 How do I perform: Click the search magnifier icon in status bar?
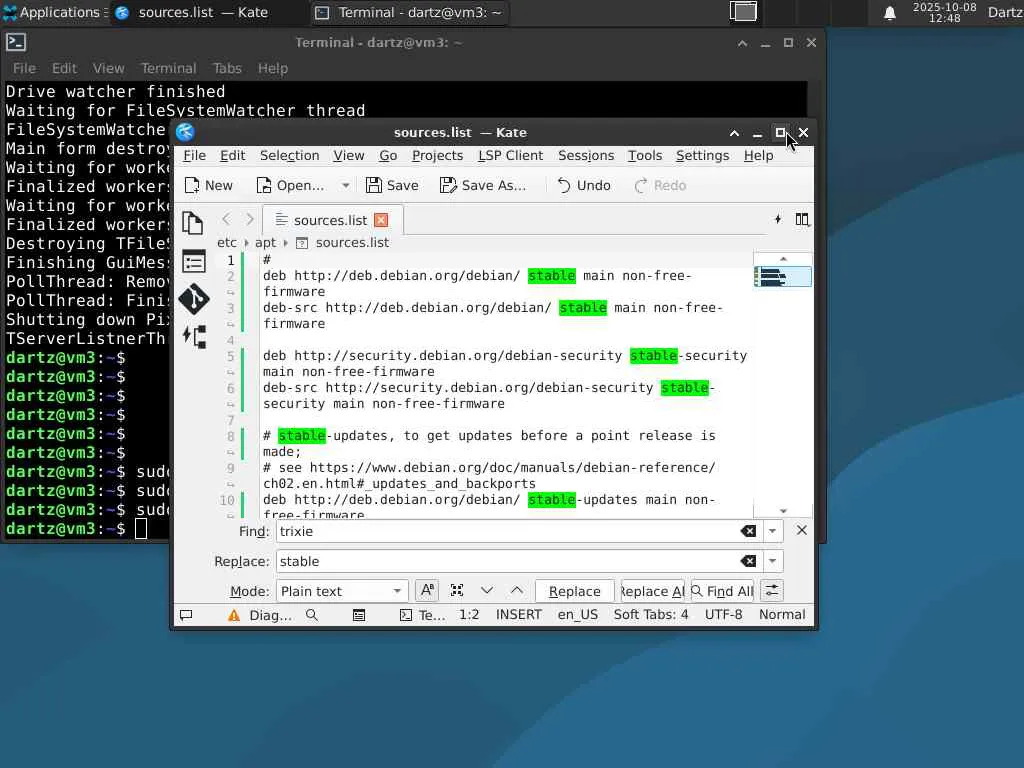pos(312,615)
